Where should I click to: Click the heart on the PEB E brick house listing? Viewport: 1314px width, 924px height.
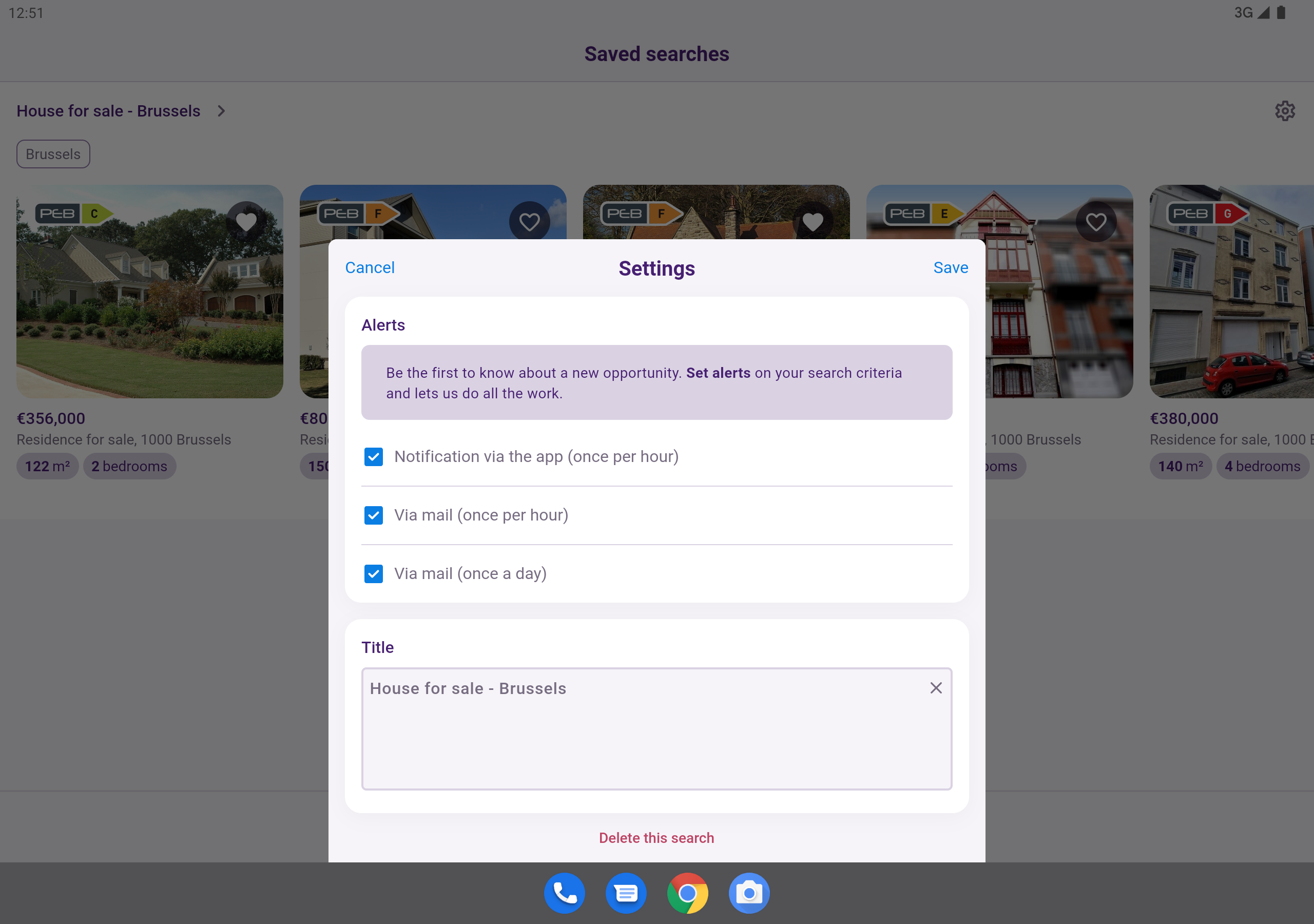(x=1096, y=221)
